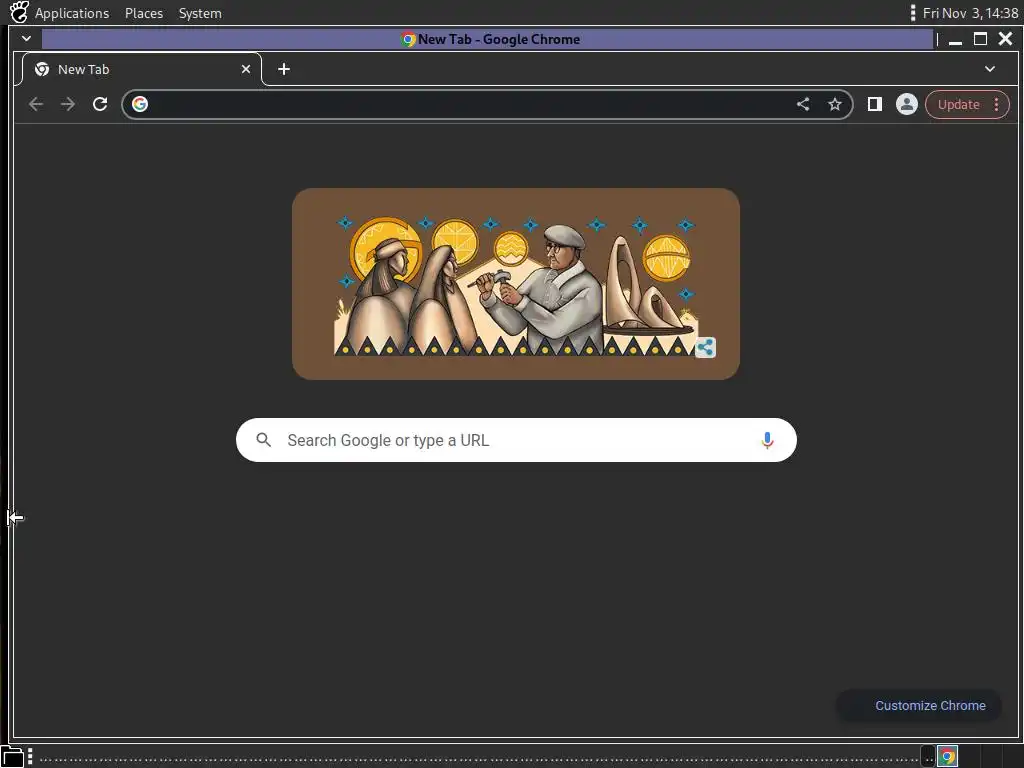The width and height of the screenshot is (1024, 768).
Task: Close the New Tab tab
Action: tap(246, 69)
